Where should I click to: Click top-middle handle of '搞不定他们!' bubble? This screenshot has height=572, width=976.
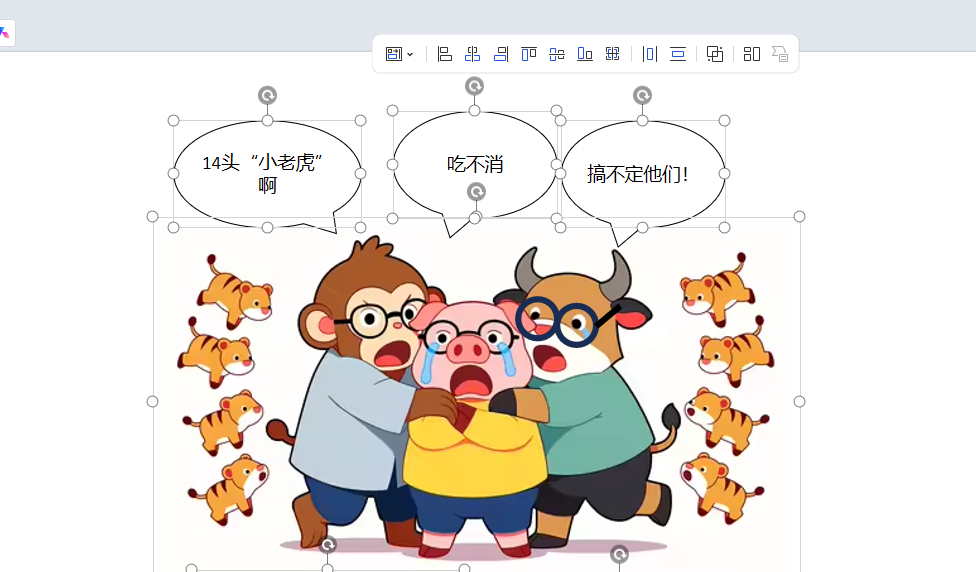[642, 121]
